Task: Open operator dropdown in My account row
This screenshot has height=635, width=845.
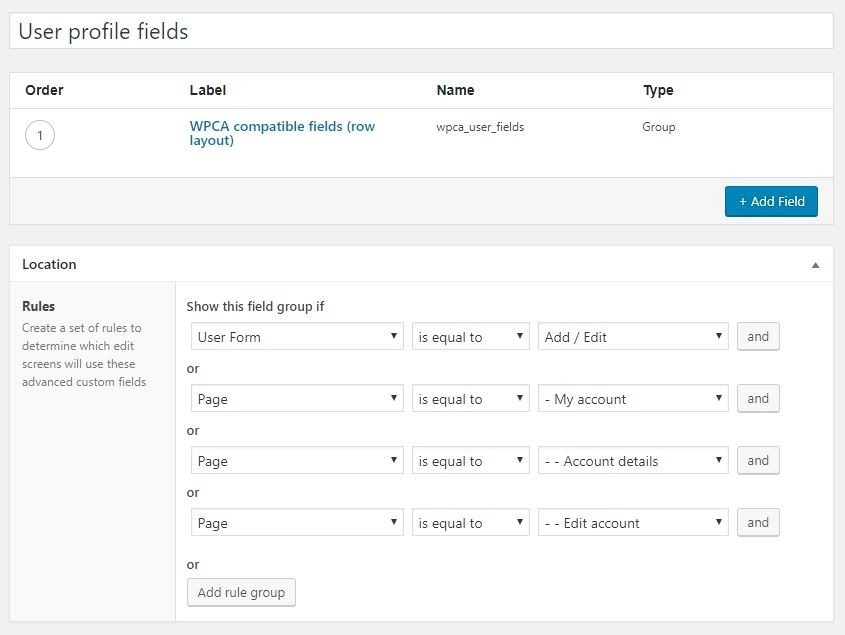Action: pyautogui.click(x=470, y=398)
